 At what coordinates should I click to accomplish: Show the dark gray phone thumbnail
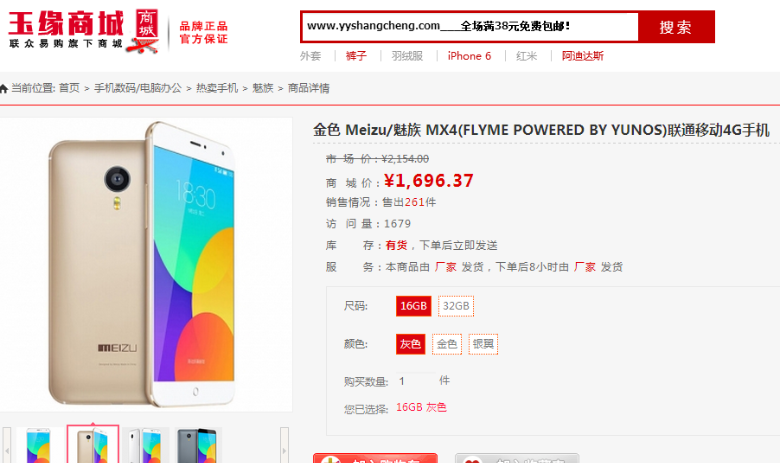(x=197, y=446)
